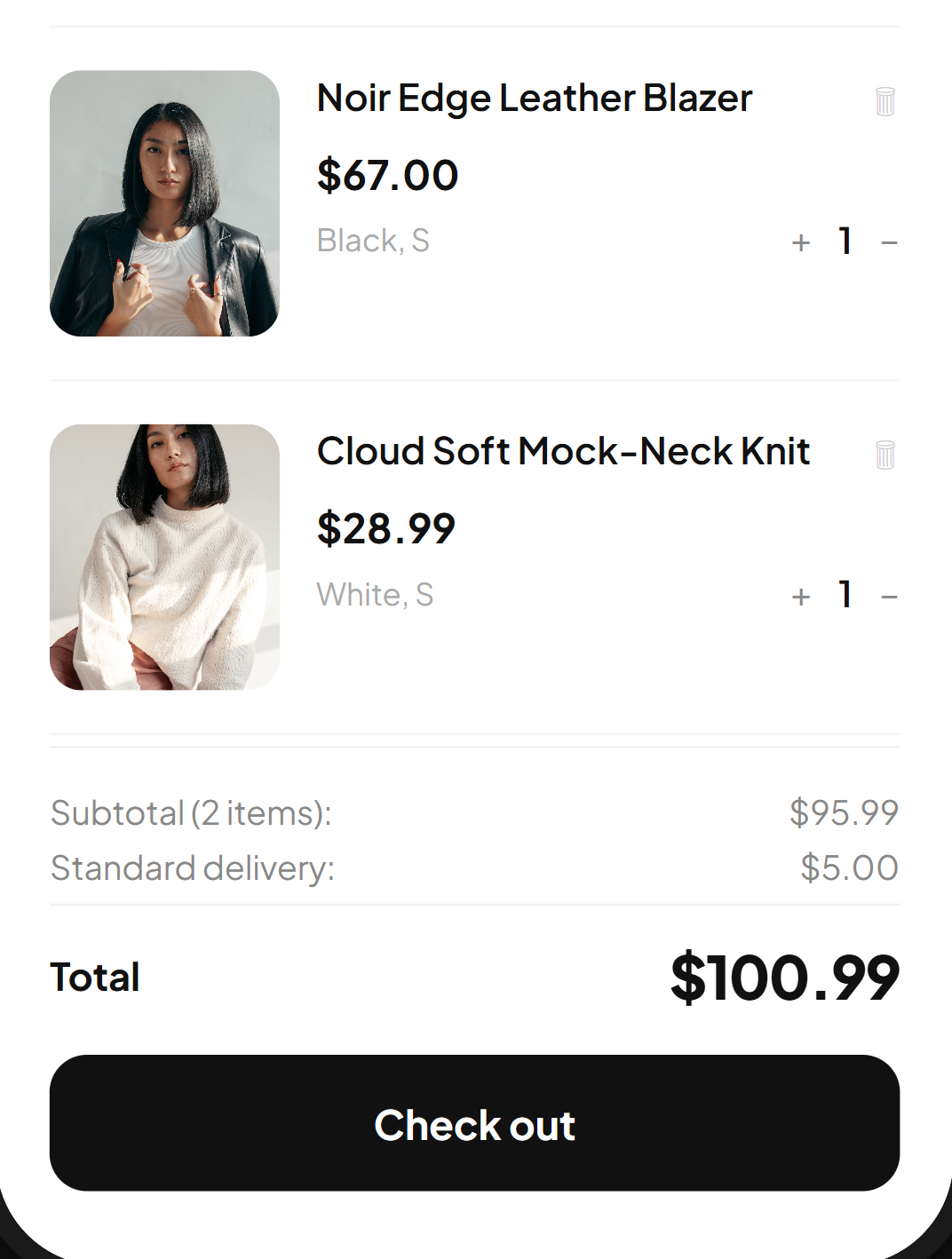Select the Black, S variant label
The width and height of the screenshot is (952, 1259).
(373, 240)
